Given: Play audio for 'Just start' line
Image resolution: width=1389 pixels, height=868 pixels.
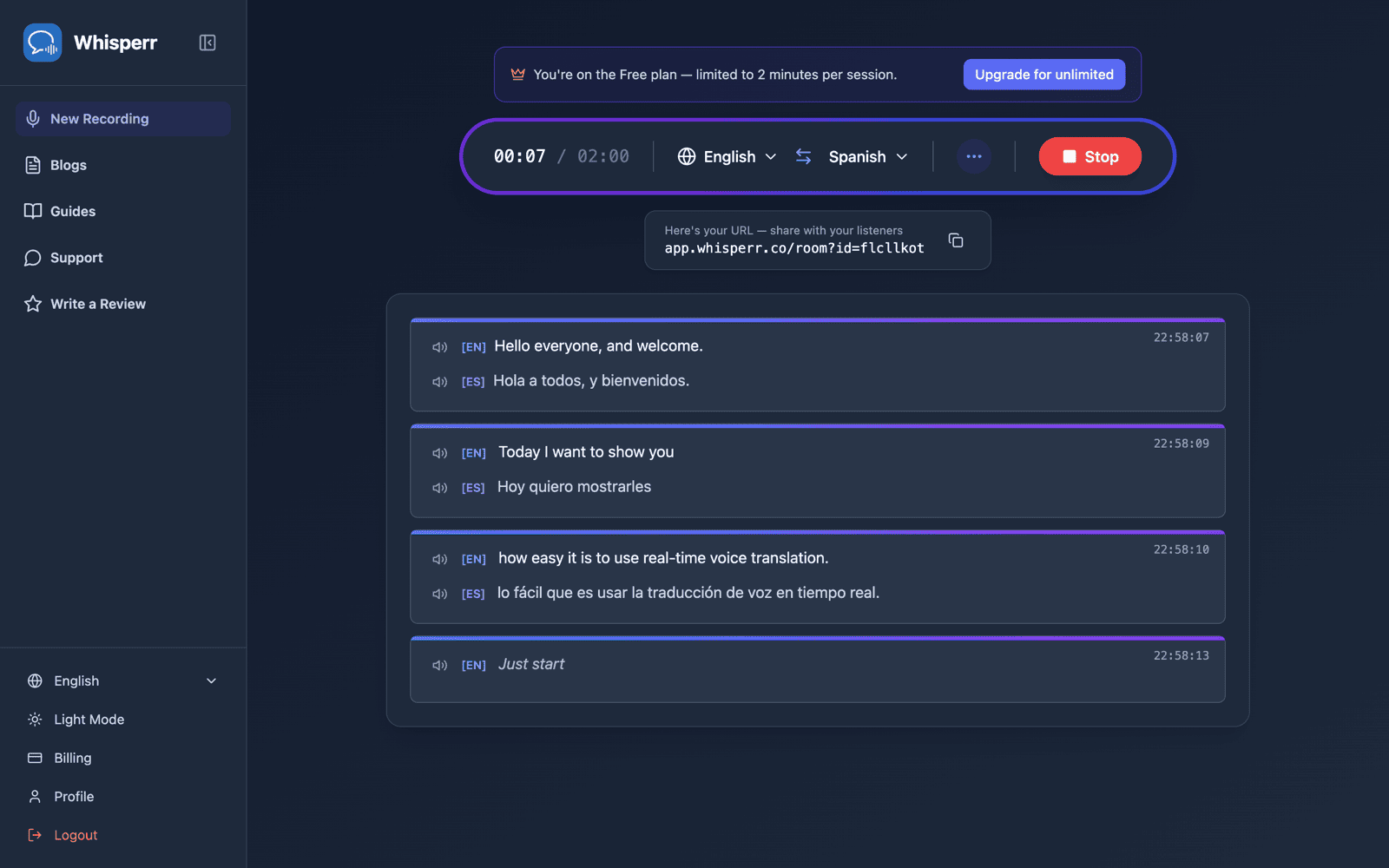Looking at the screenshot, I should coord(440,665).
